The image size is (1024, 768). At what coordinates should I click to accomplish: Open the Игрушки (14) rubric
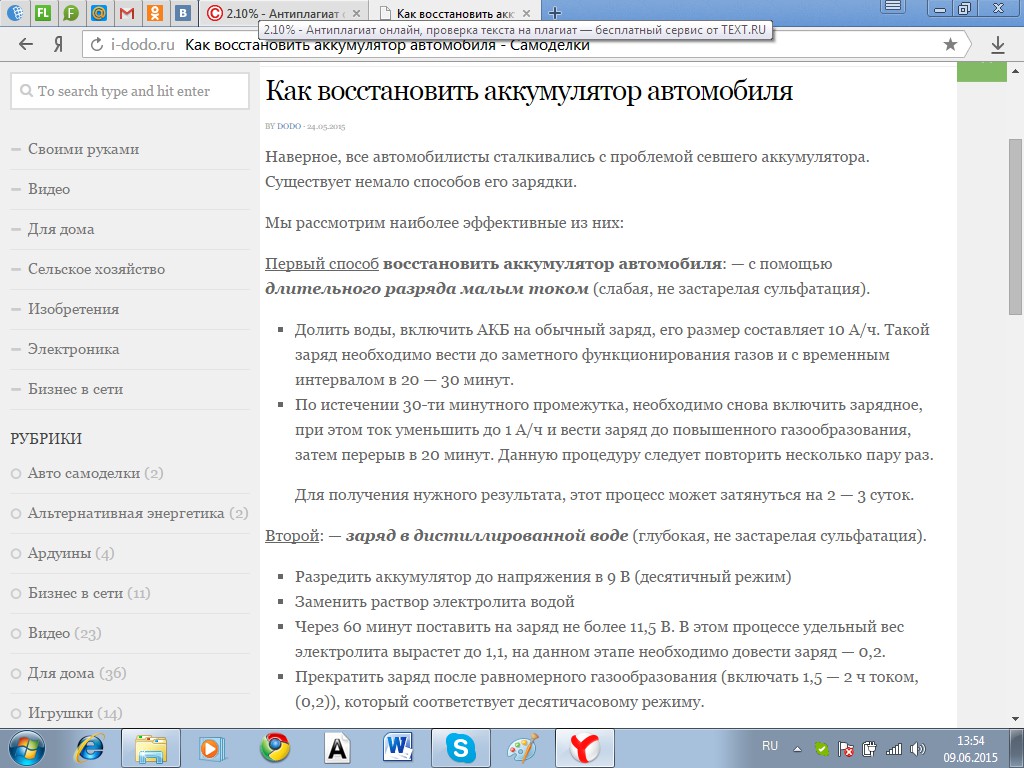pyautogui.click(x=75, y=713)
